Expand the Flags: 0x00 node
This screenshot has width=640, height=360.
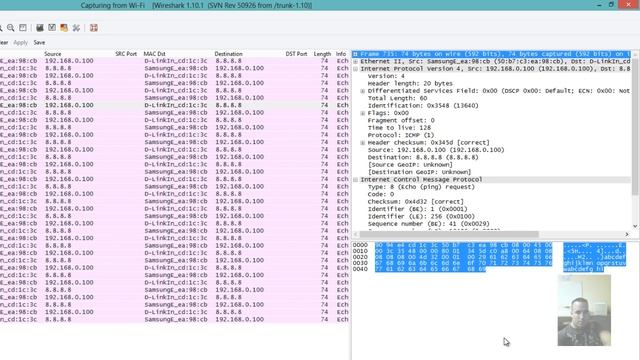coord(362,113)
